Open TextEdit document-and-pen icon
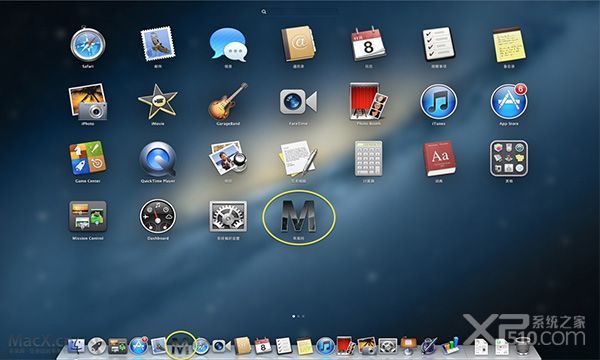 tap(298, 158)
